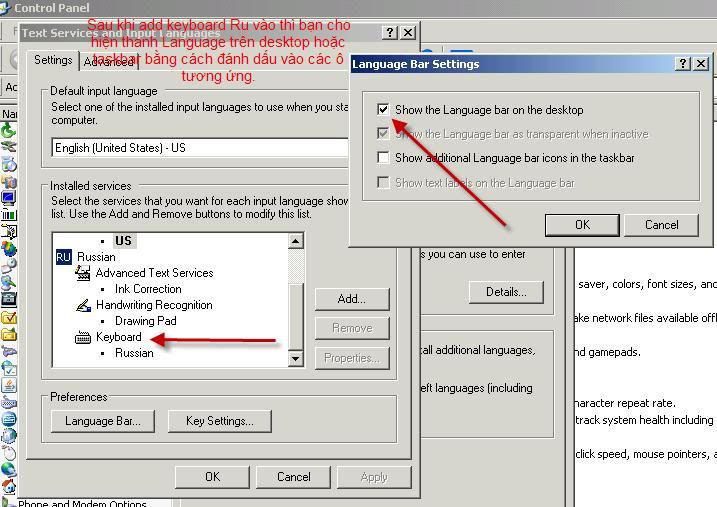This screenshot has height=507, width=717.
Task: Uncheck Show the Language bar on the desktop
Action: point(383,110)
